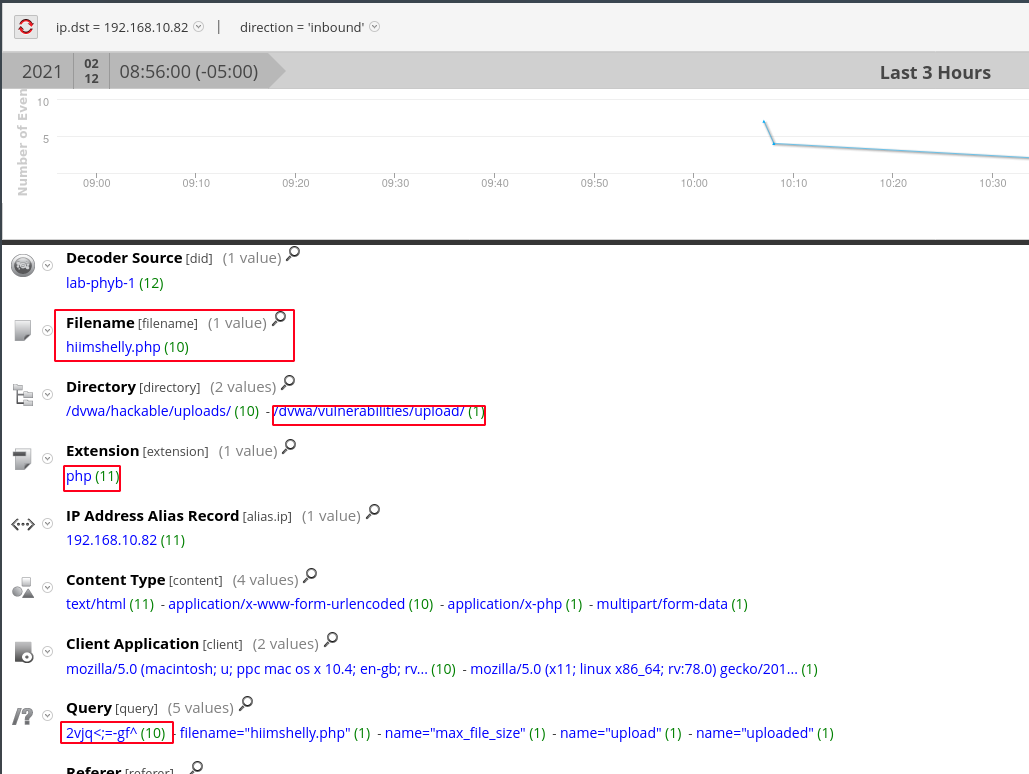Click the refresh query icon
The image size is (1029, 774).
[x=25, y=27]
